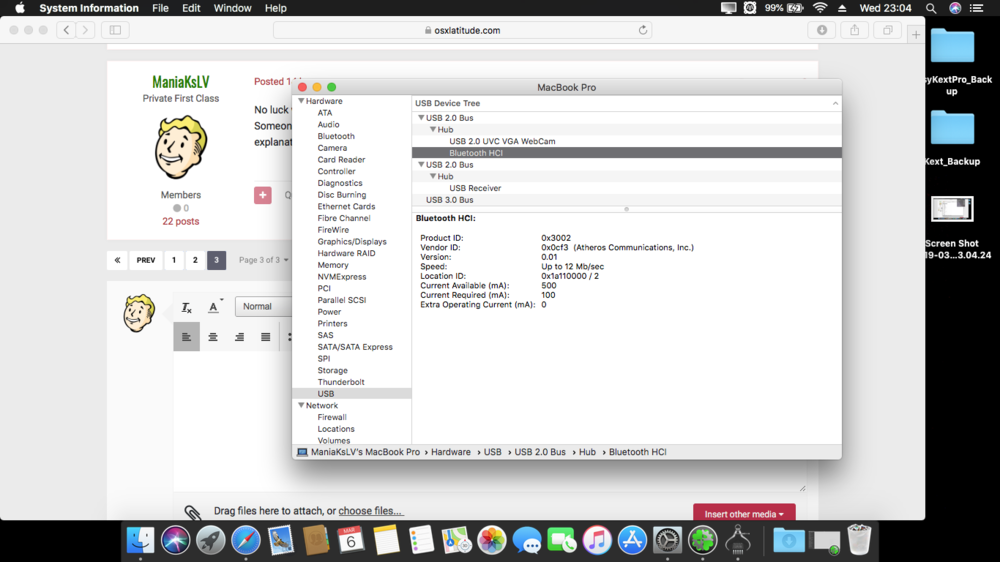Open Mail stamp icon in Dock

[x=281, y=540]
